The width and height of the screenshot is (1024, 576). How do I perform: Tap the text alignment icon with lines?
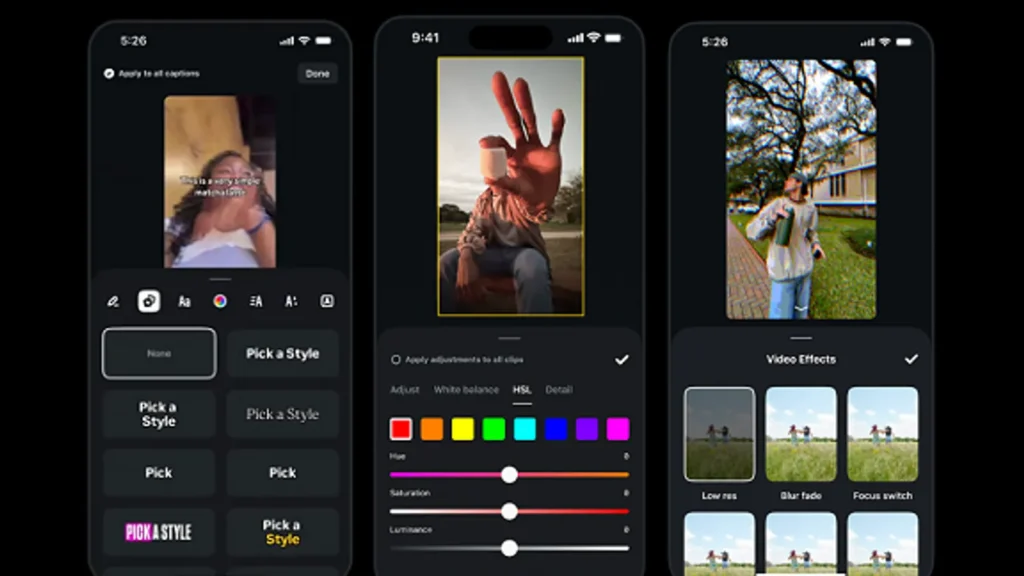pos(256,301)
